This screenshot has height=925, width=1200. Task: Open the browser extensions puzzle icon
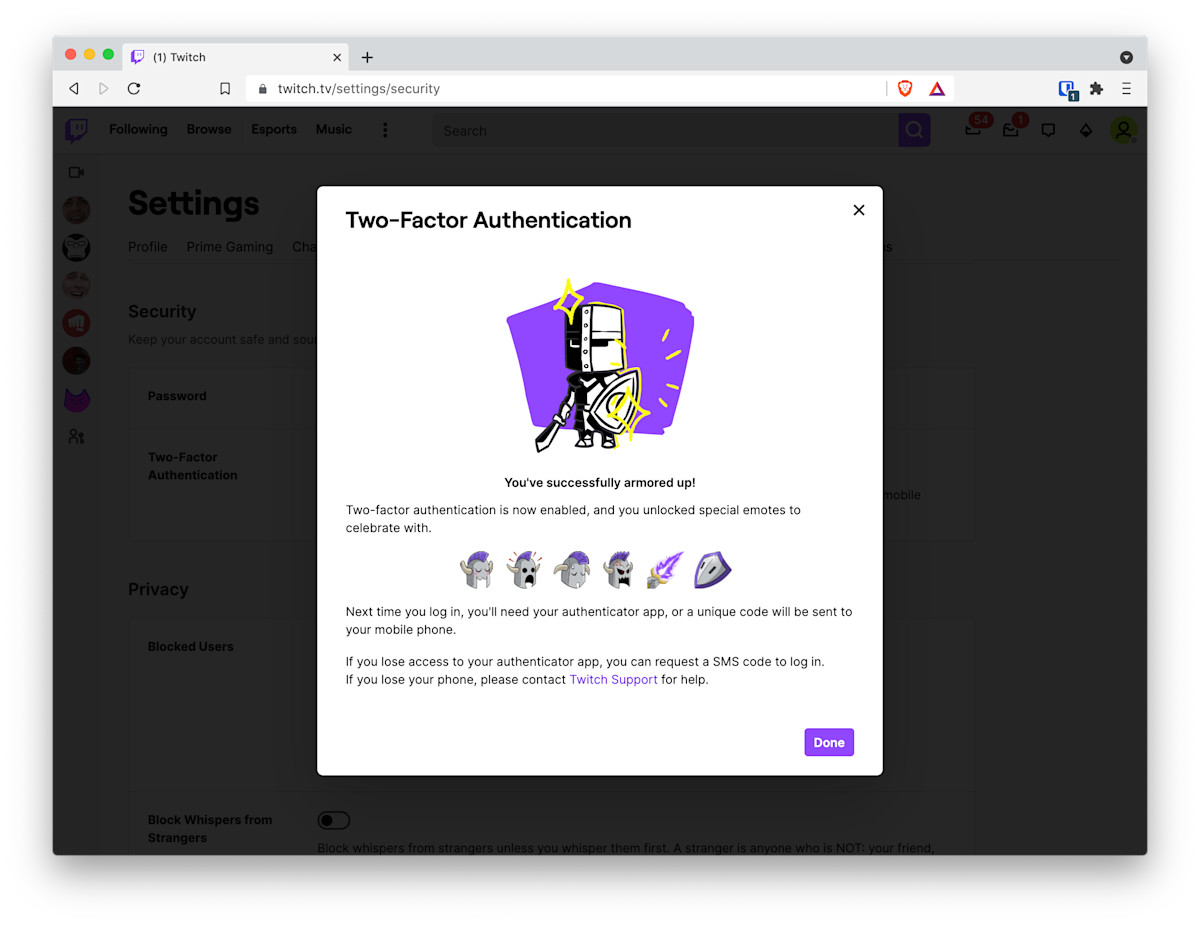(1096, 89)
